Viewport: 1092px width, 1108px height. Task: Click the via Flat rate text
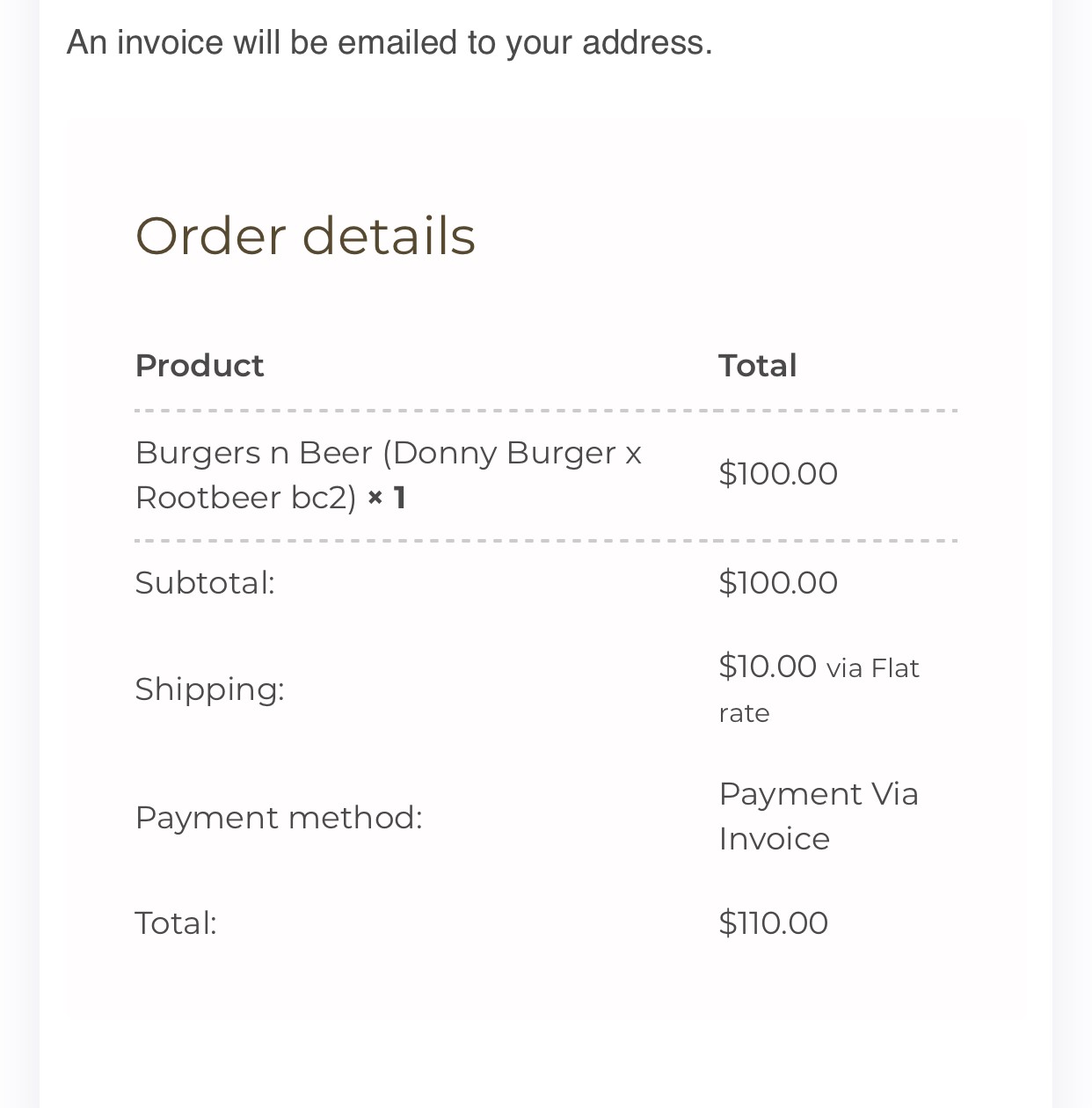pyautogui.click(x=872, y=670)
